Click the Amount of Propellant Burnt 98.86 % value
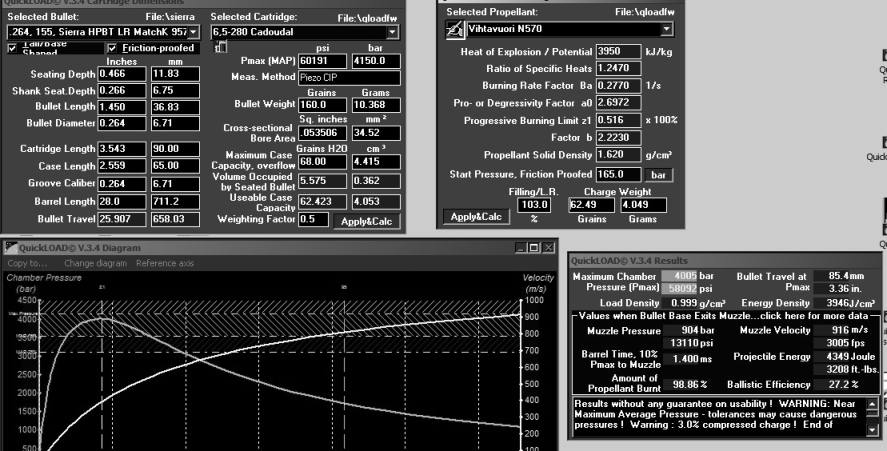The width and height of the screenshot is (887, 451). pos(681,384)
